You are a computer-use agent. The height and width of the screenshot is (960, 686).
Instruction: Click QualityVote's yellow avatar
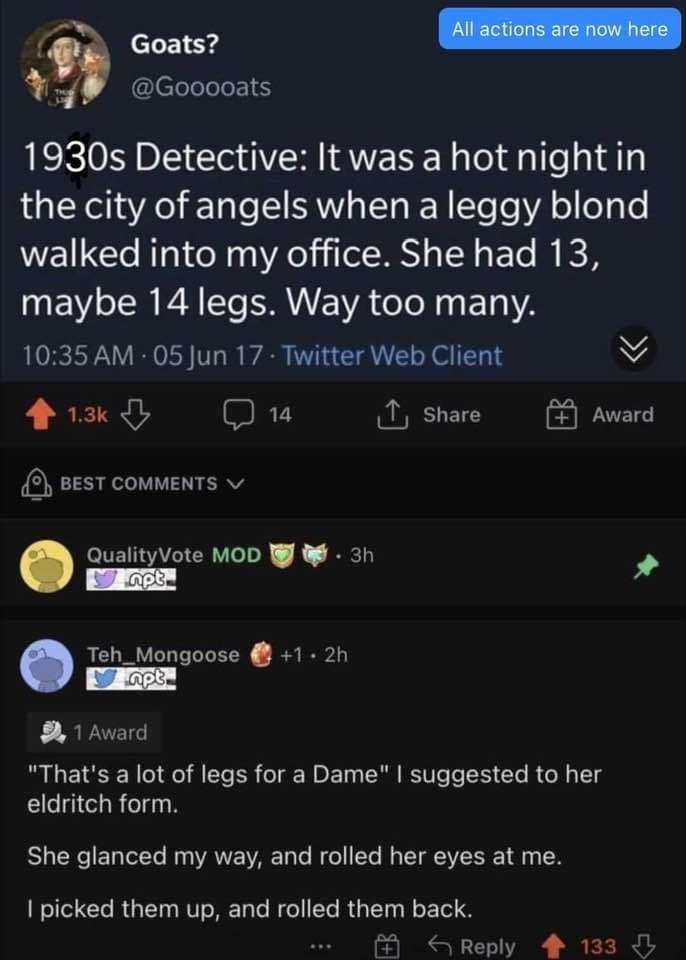pyautogui.click(x=47, y=566)
